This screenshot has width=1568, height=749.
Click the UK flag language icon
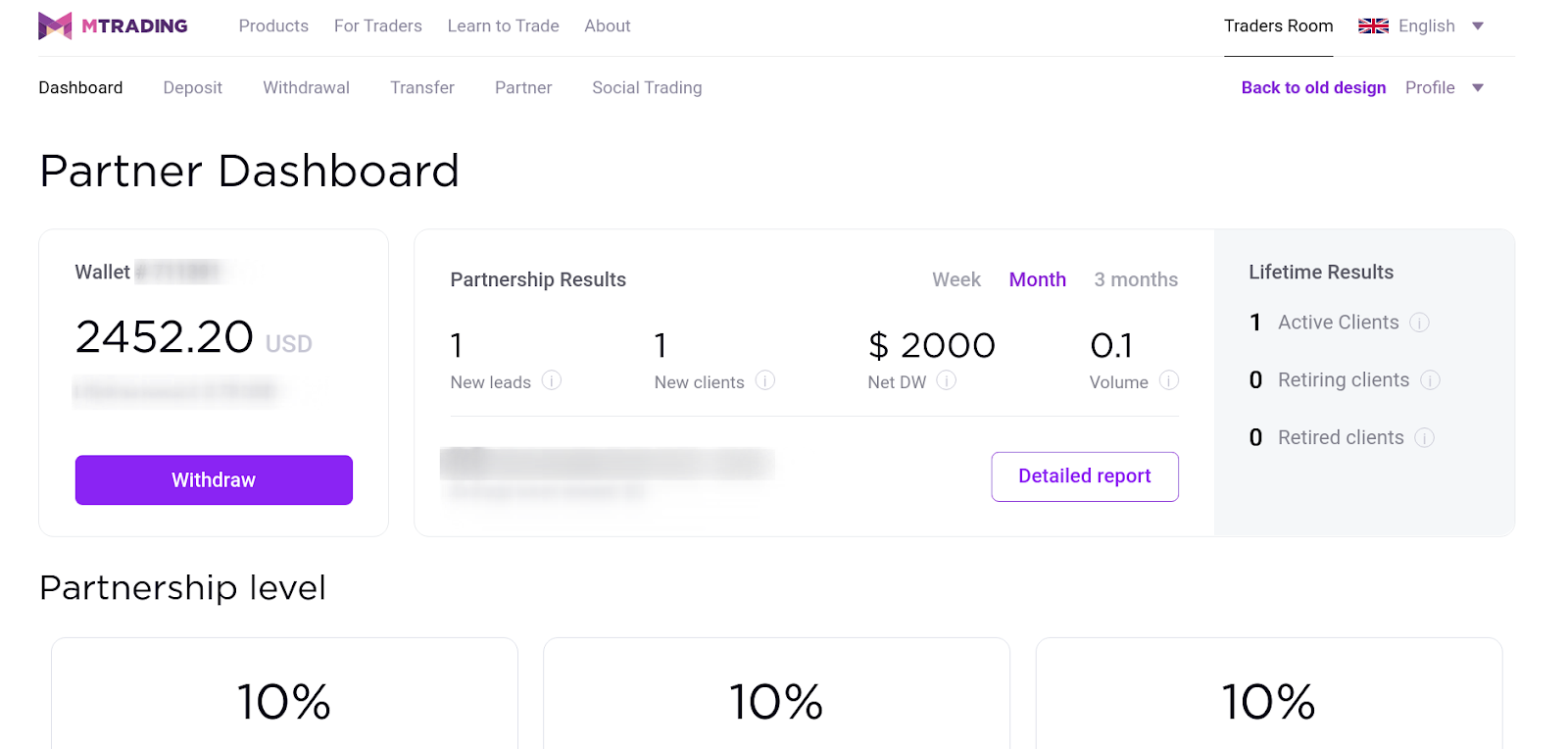click(1373, 26)
